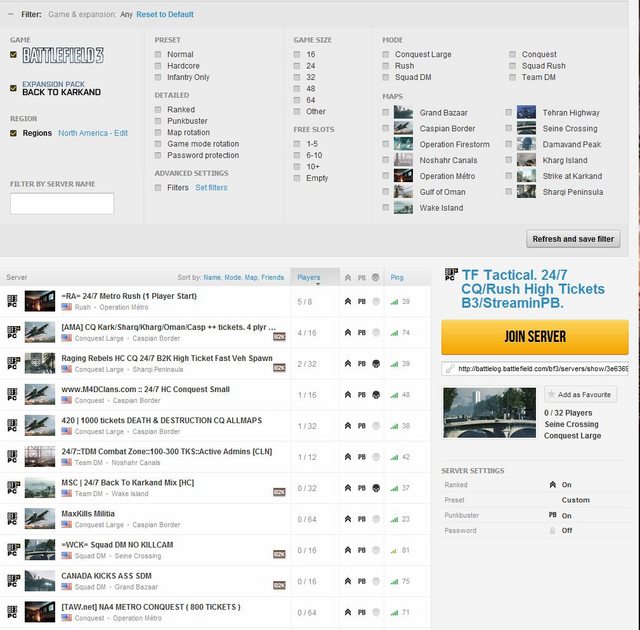This screenshot has width=640, height=630.
Task: Click Add as Favourite button
Action: pyautogui.click(x=580, y=395)
